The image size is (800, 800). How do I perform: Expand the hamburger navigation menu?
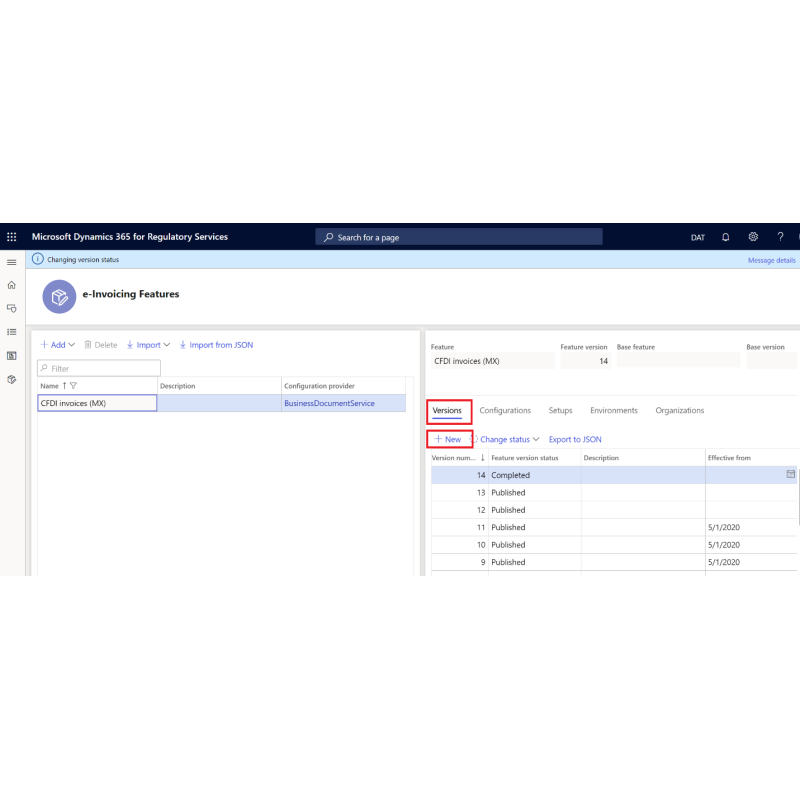pos(12,262)
